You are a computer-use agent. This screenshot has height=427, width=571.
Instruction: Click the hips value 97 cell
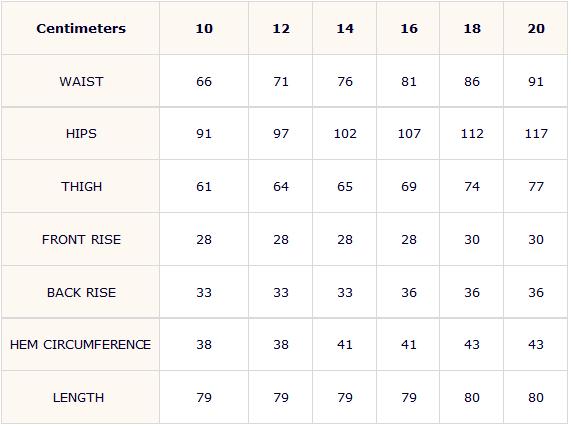(x=280, y=134)
